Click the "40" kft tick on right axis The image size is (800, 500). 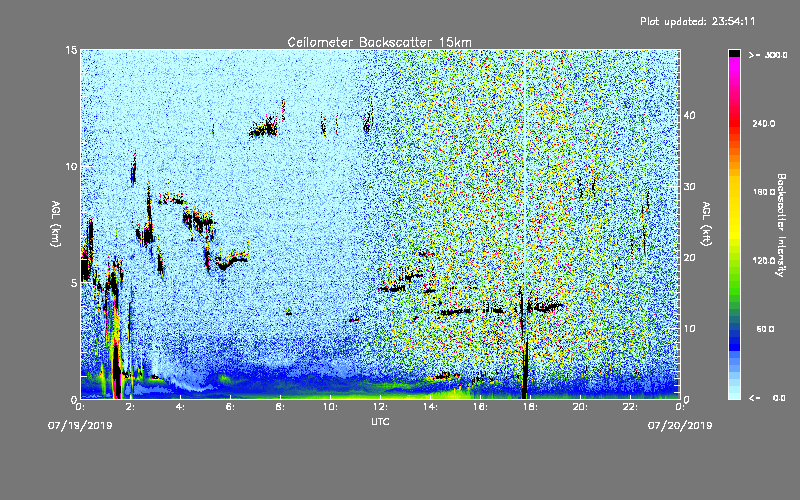[689, 115]
